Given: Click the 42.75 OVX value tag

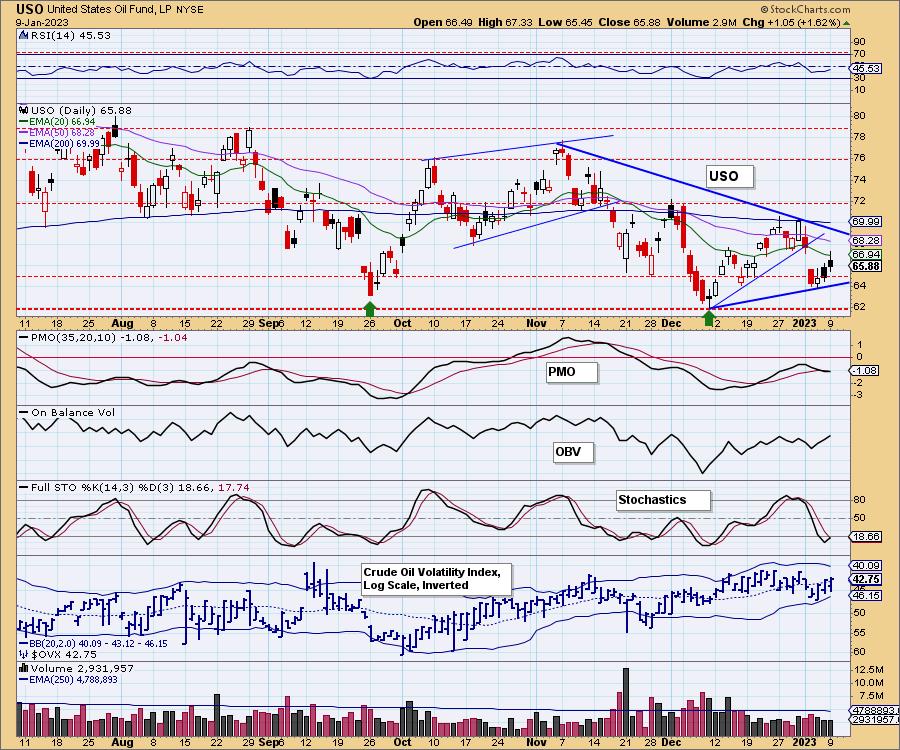Looking at the screenshot, I should [x=867, y=580].
